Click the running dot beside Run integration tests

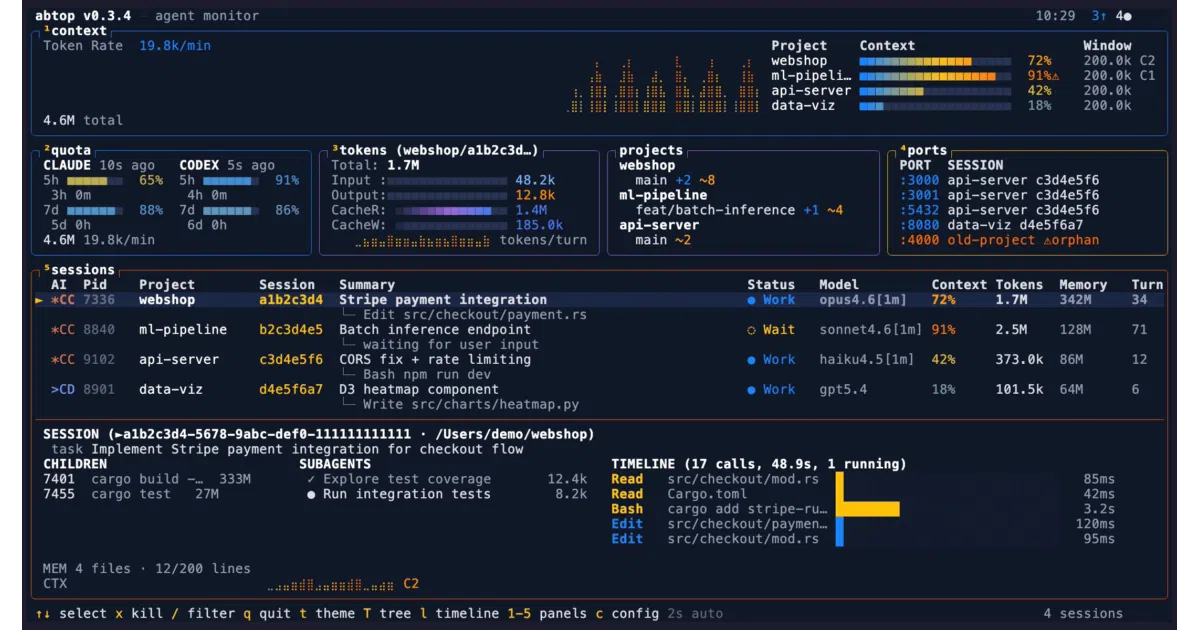point(312,494)
